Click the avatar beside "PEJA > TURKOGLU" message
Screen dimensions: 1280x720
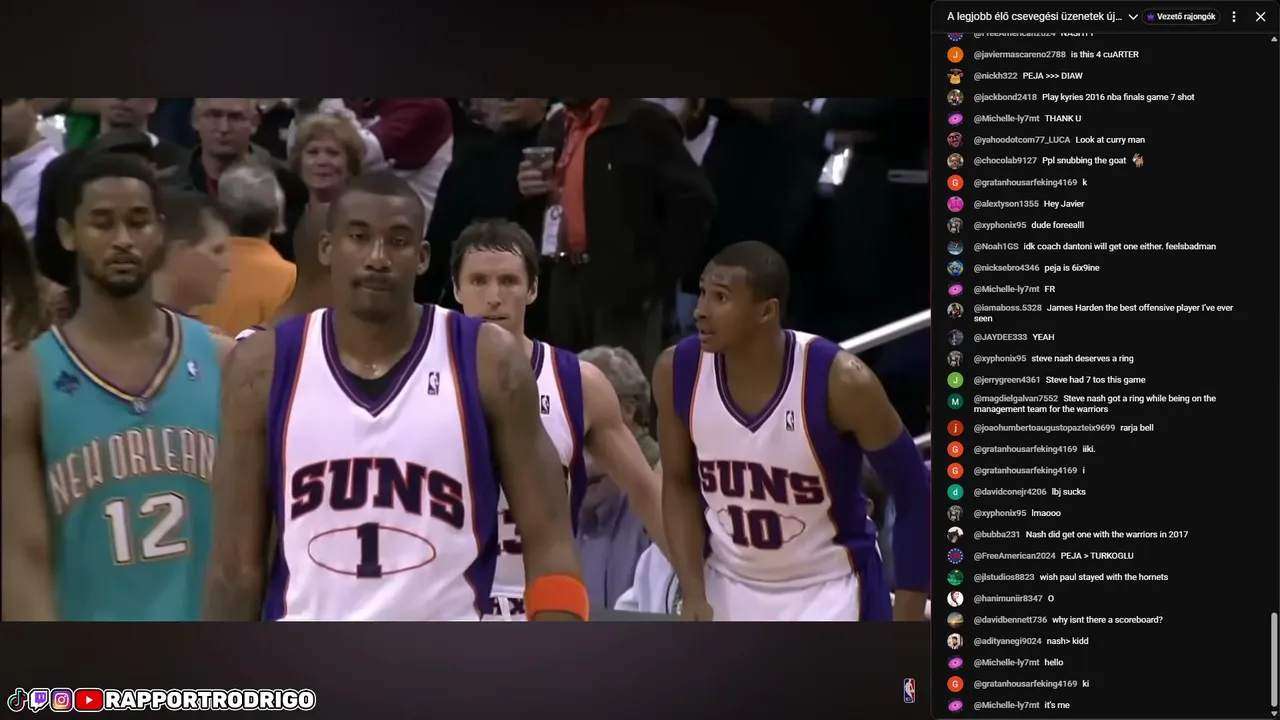(x=955, y=556)
